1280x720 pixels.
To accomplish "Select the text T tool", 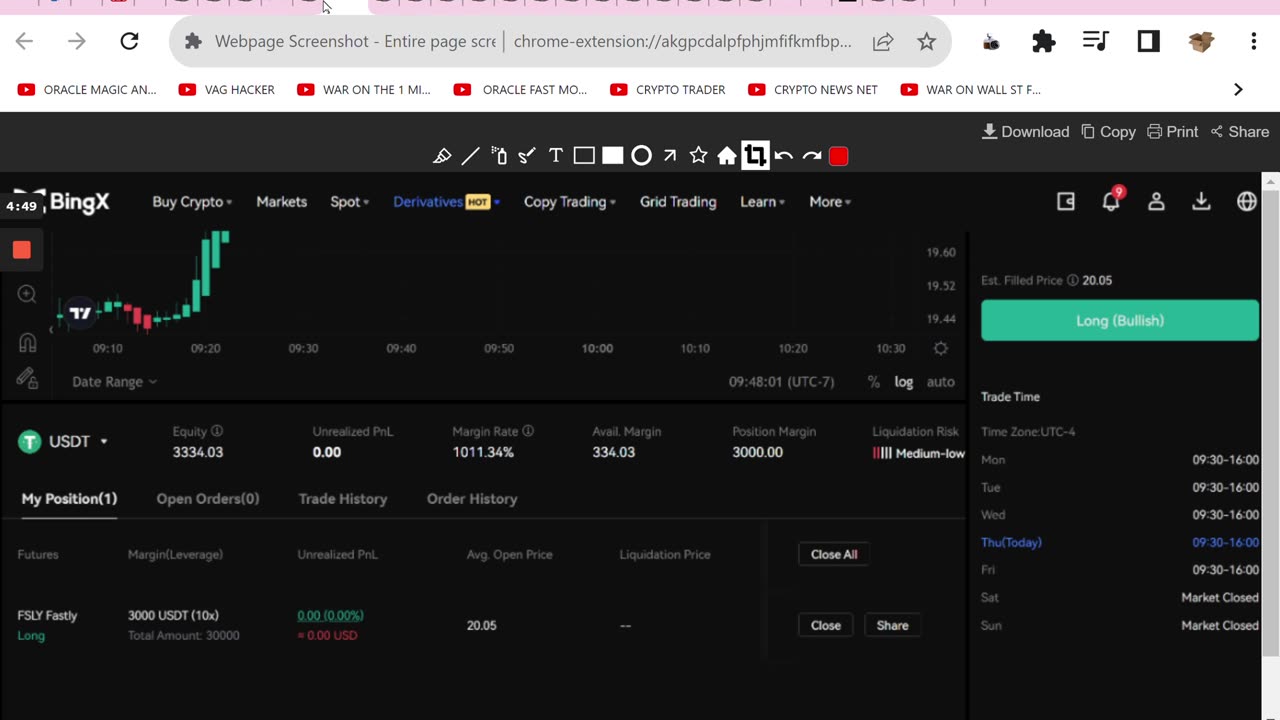I will click(x=556, y=156).
